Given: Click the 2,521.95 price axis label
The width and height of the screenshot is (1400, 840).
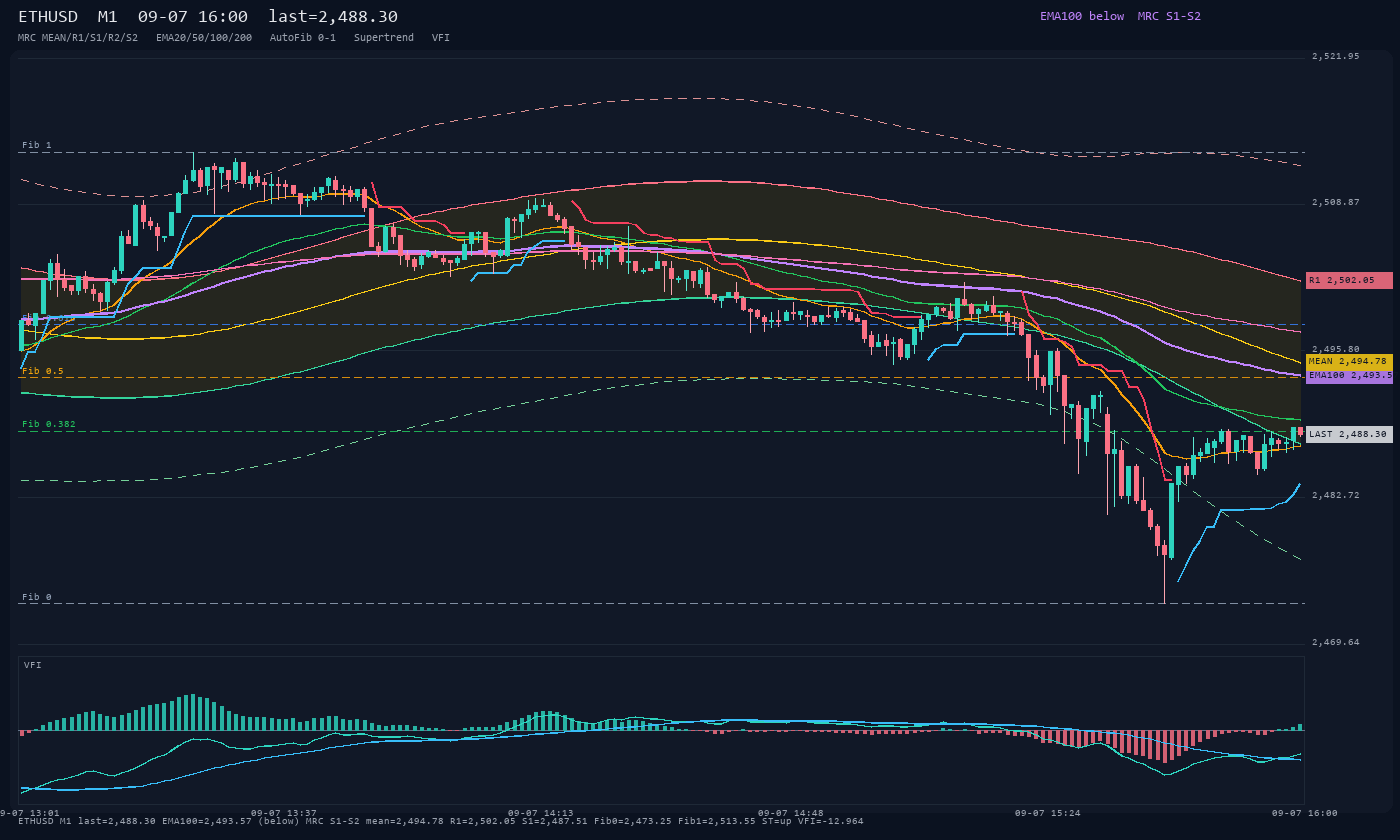Looking at the screenshot, I should click(1336, 56).
